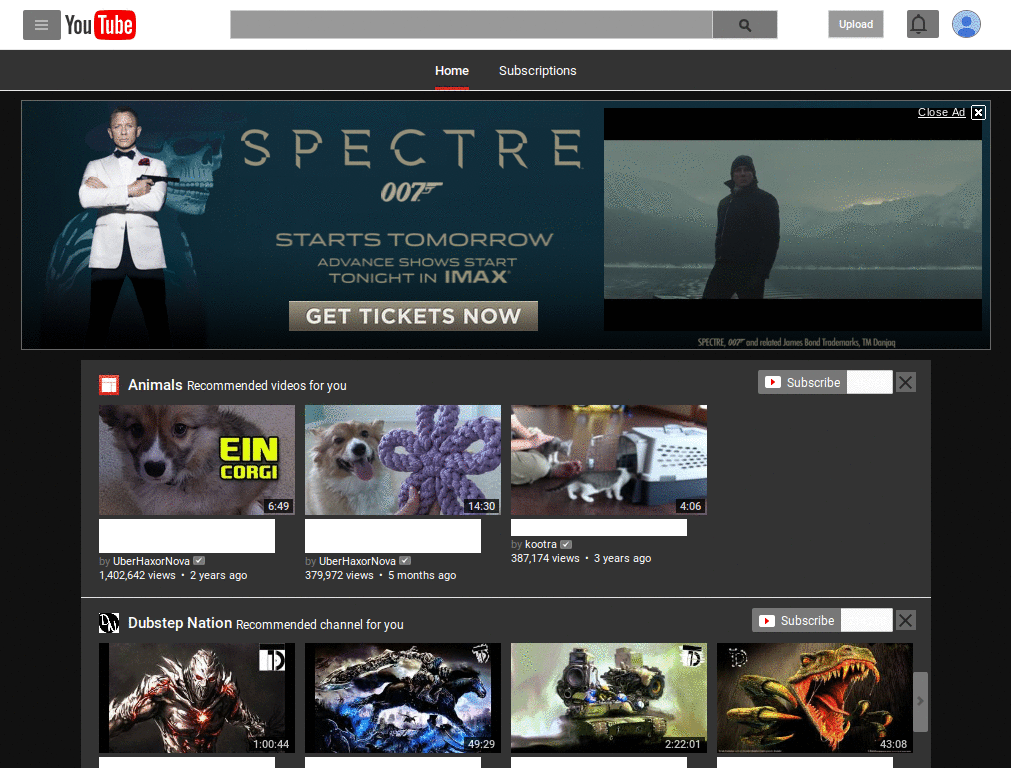The height and width of the screenshot is (768, 1024).
Task: Click the "2 years ago" text
Action: coord(218,575)
